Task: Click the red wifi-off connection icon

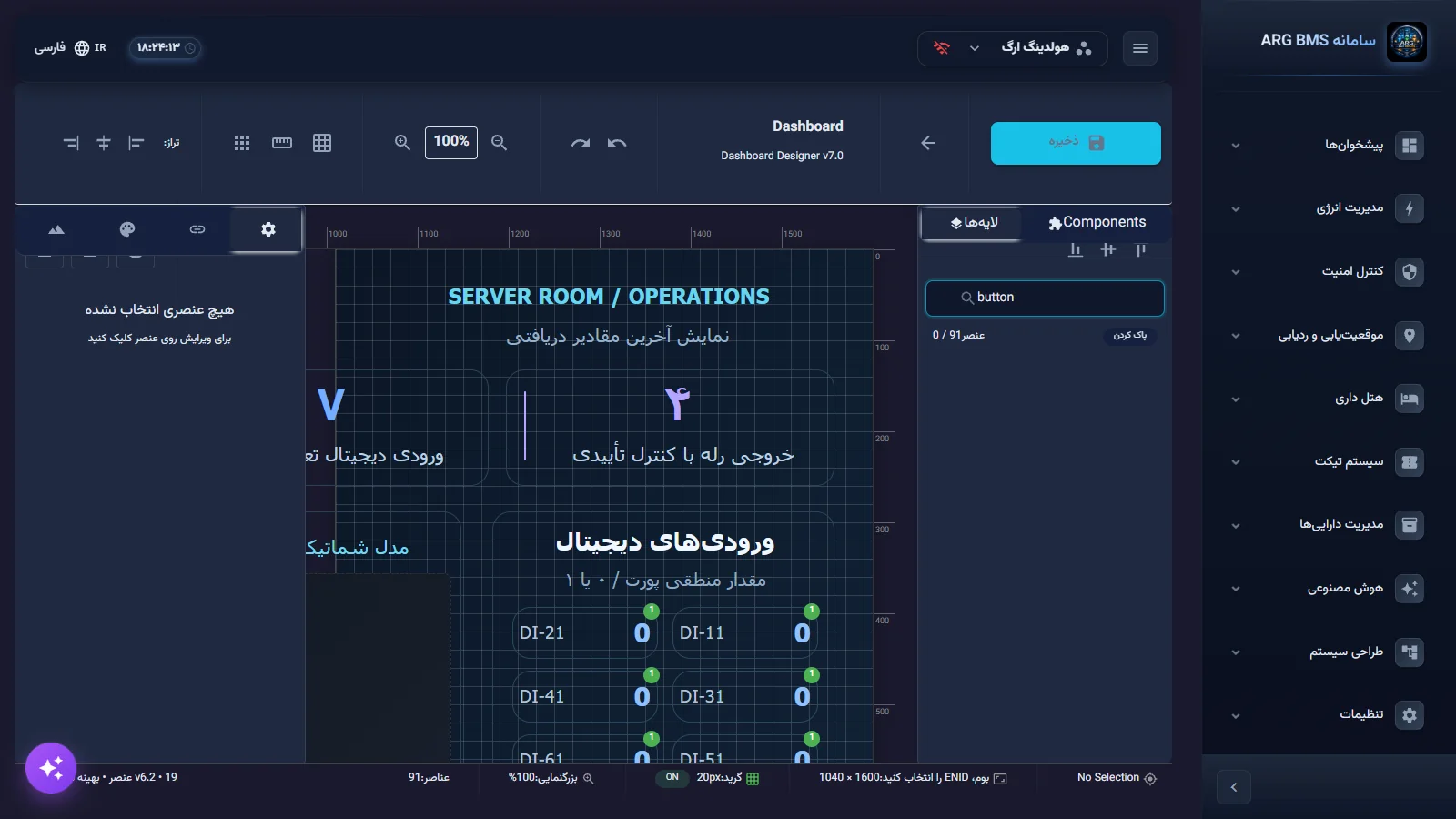Action: point(942,48)
